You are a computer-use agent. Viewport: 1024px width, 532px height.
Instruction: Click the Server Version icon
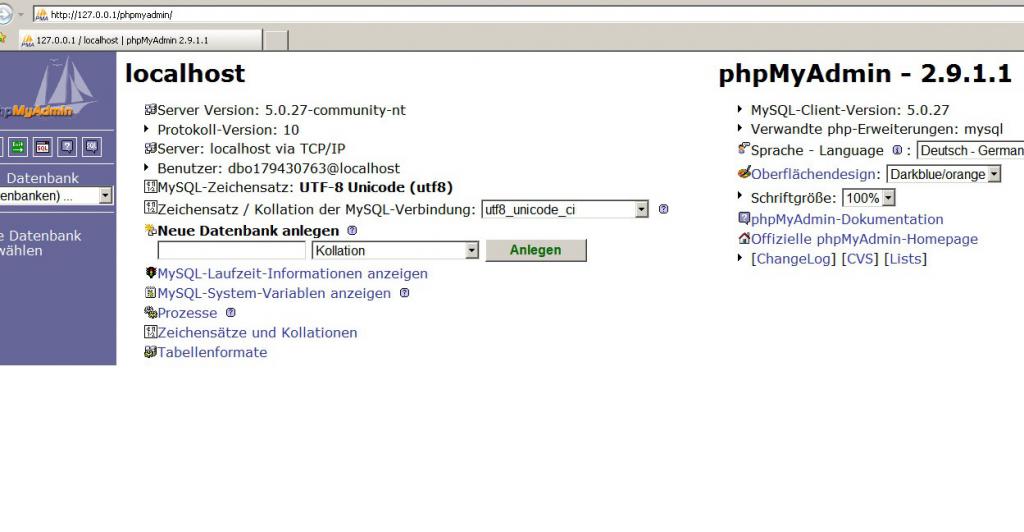point(150,110)
